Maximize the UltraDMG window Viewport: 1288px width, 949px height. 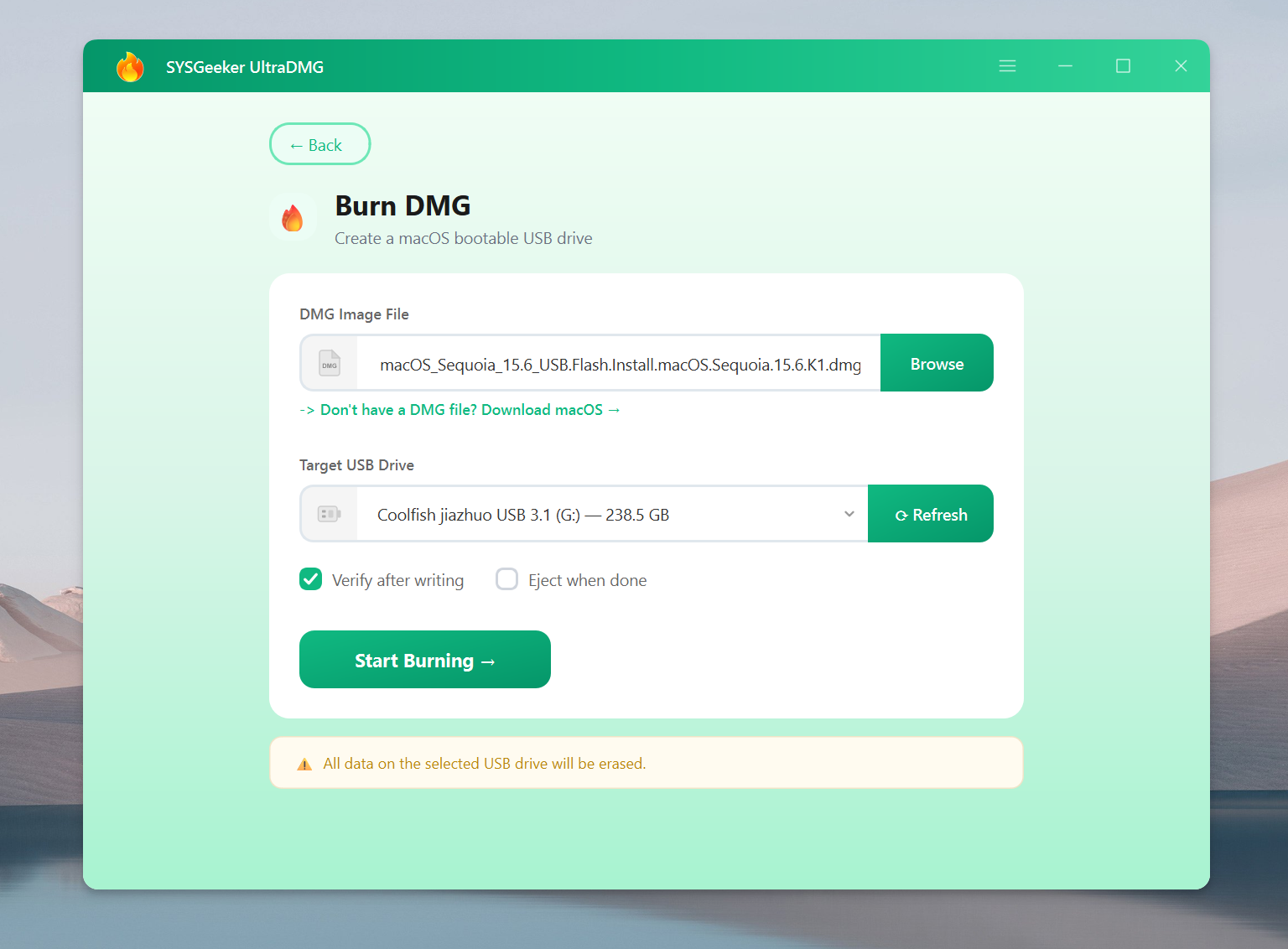(1123, 66)
